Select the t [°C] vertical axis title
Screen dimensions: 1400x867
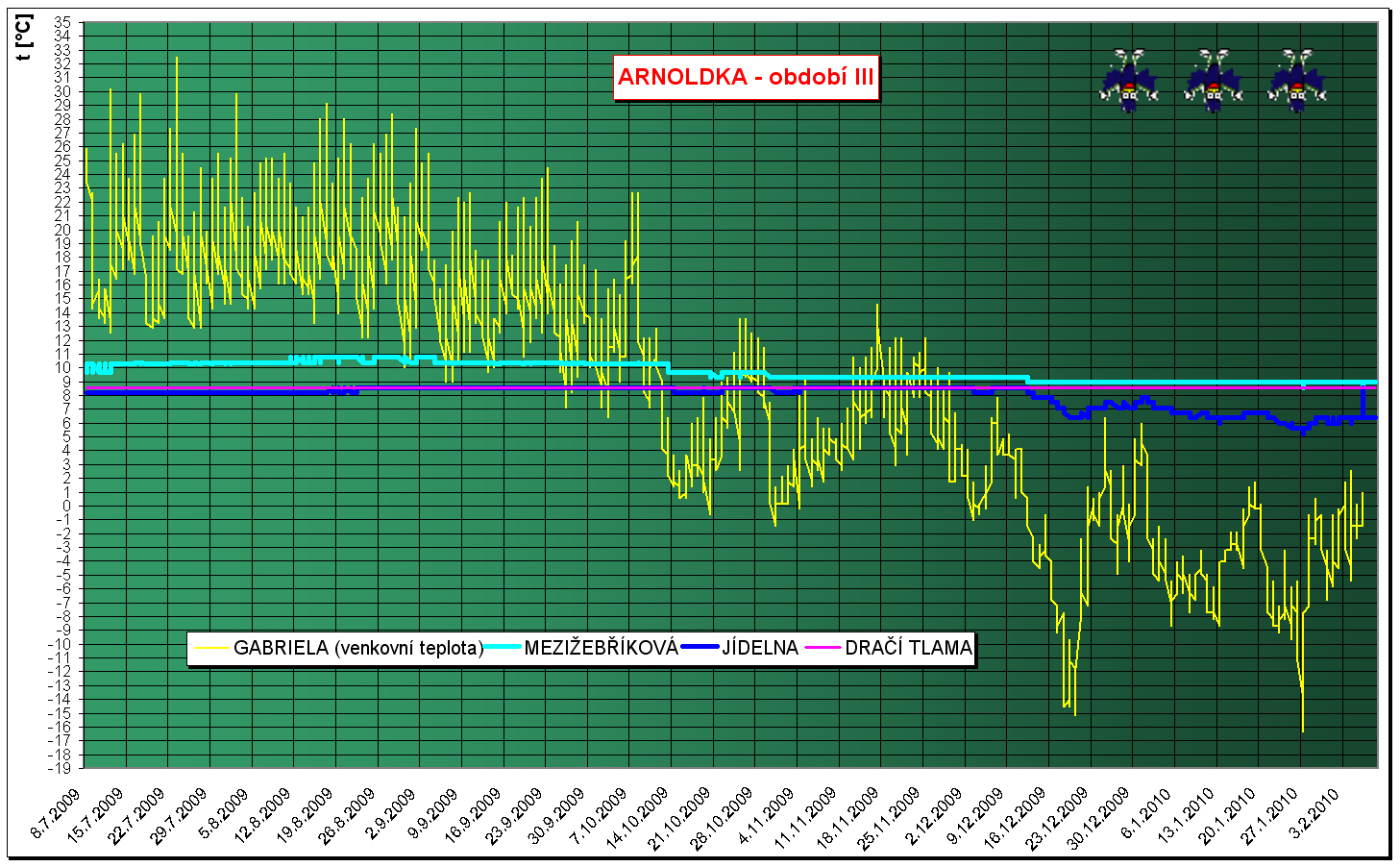(25, 38)
